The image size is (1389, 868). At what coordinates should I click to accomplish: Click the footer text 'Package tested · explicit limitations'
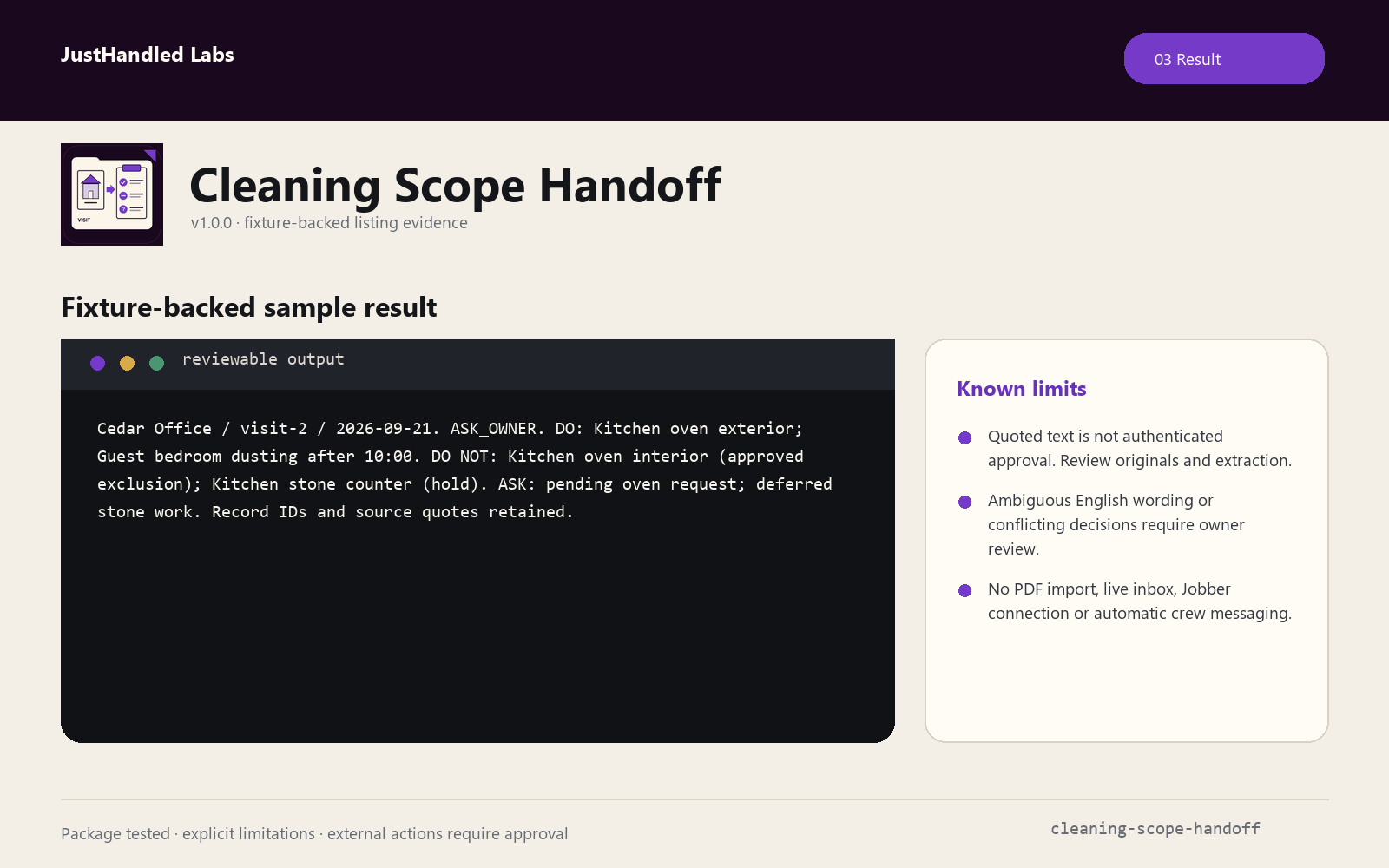[314, 834]
